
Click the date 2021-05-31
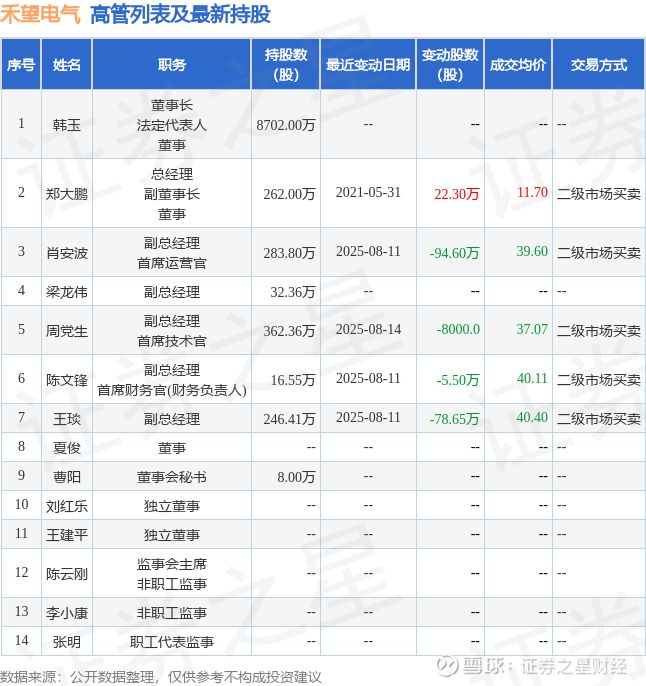(x=368, y=192)
